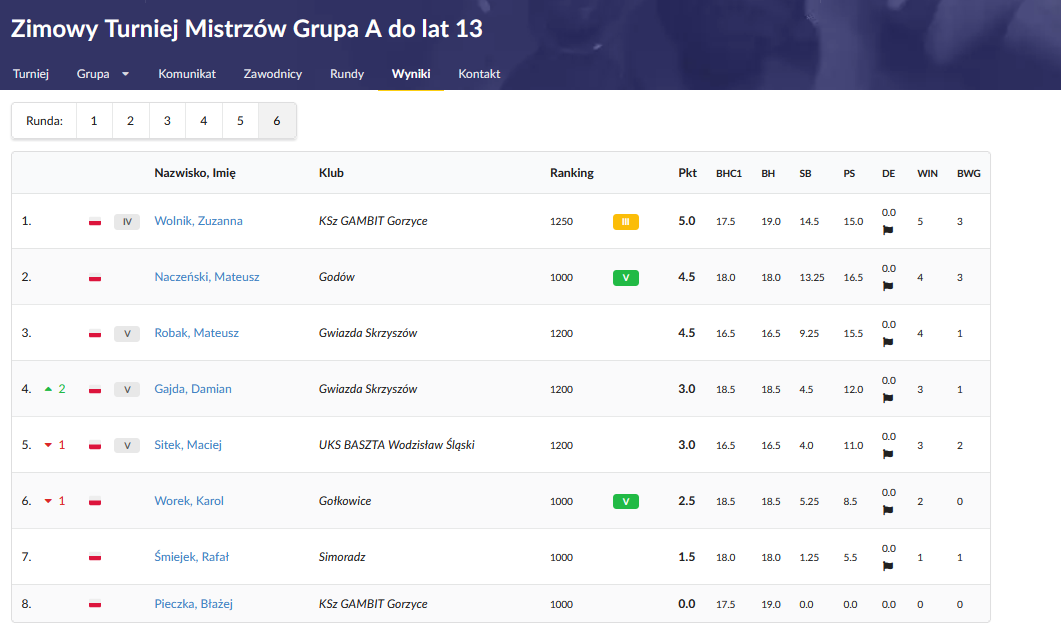Click the Polish flag next to Wolnik, Zuzanna
The image size is (1061, 635).
95,221
